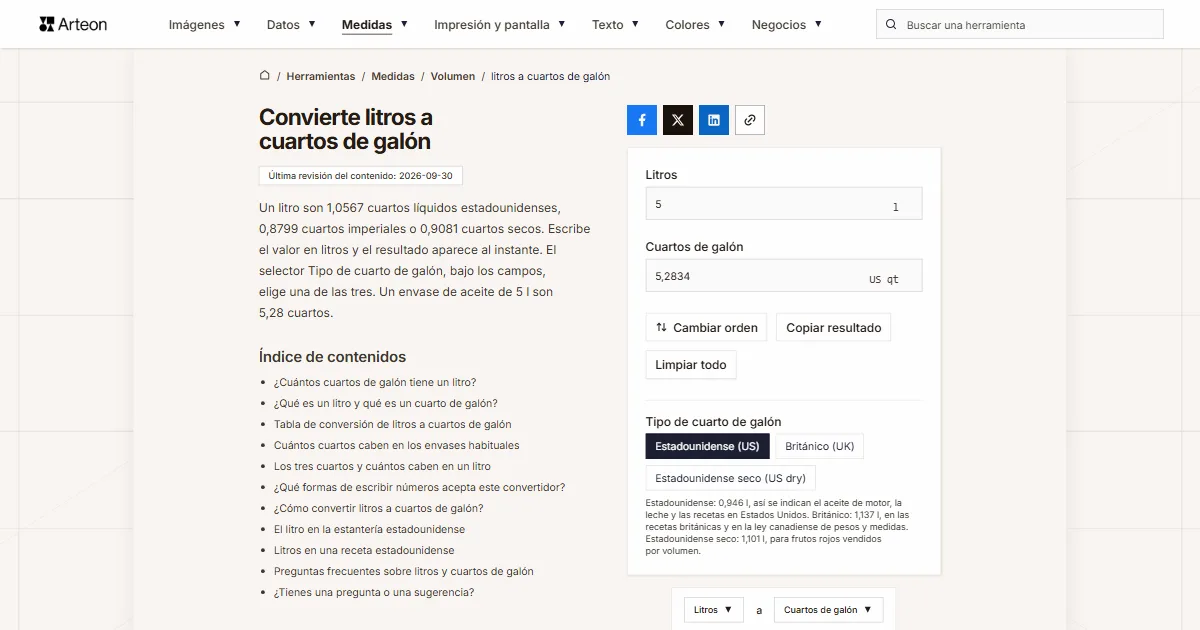Screen dimensions: 1200x630
Task: Expand the Negocios dropdown
Action: (x=787, y=25)
